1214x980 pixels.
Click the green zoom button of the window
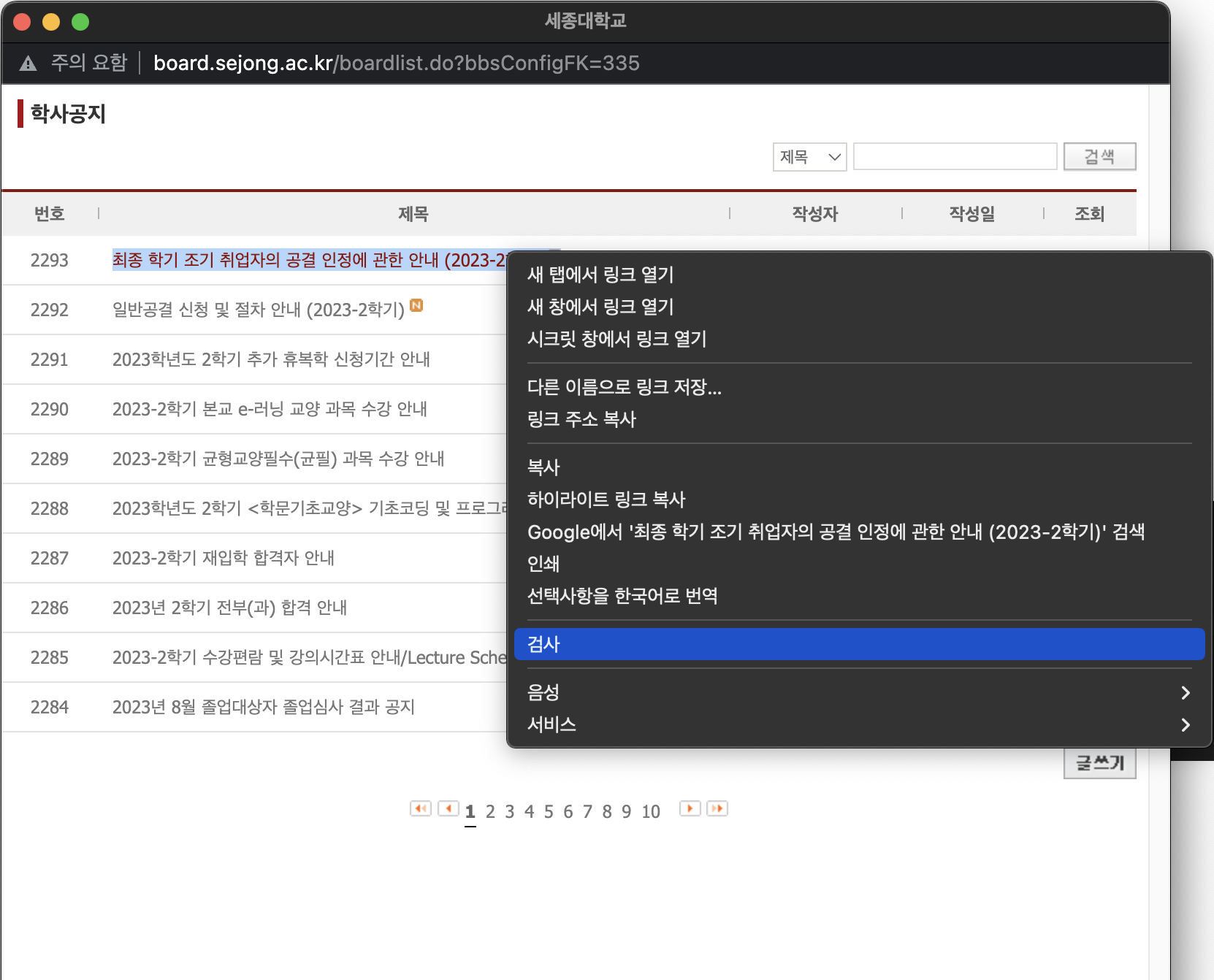pyautogui.click(x=79, y=22)
